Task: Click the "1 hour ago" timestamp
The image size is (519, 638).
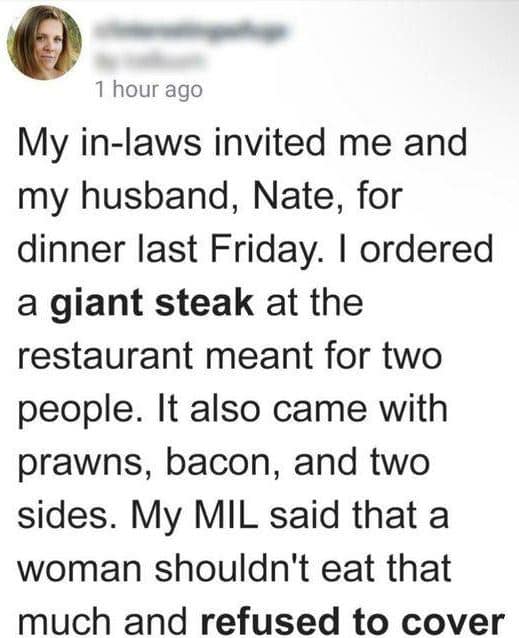Action: [x=149, y=90]
